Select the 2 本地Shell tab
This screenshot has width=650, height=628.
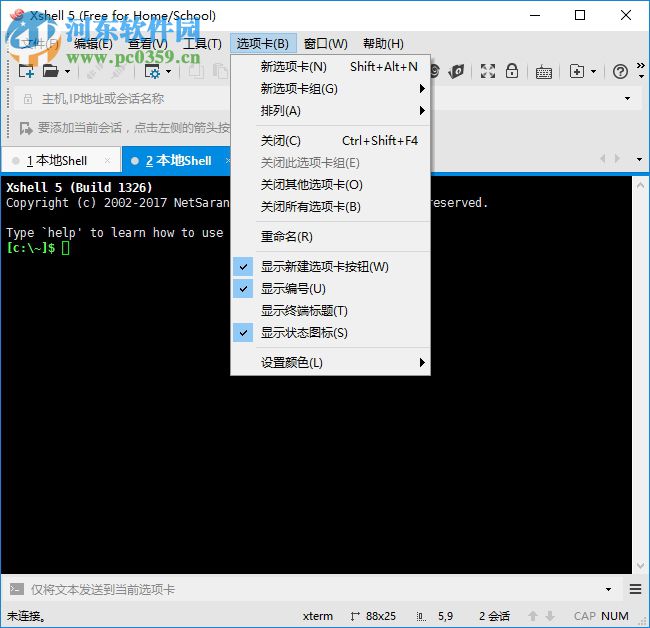(x=178, y=160)
